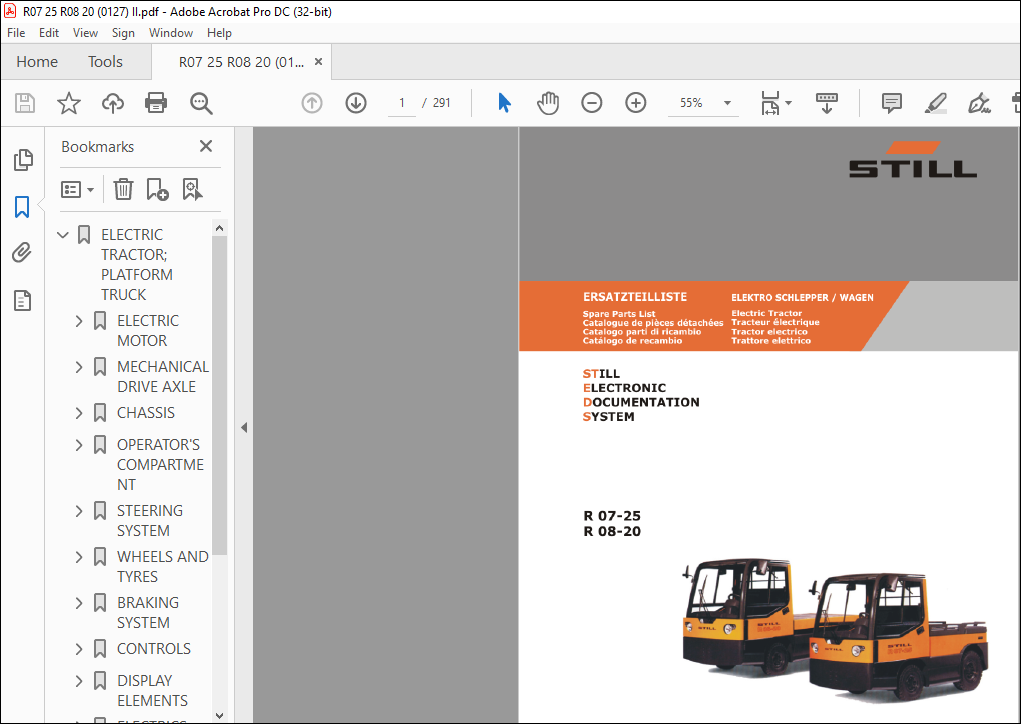
Task: Select BRAKING SYSTEM bookmark entry
Action: click(148, 613)
